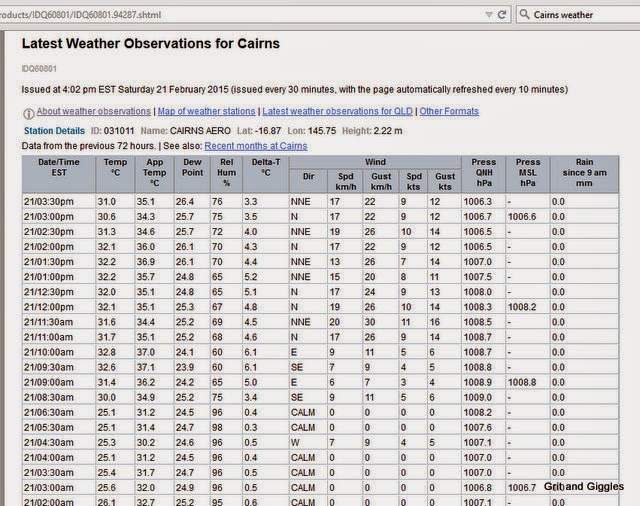Click the 'App Temp °C' column header
Viewport: 640px width, 506px height.
point(154,174)
